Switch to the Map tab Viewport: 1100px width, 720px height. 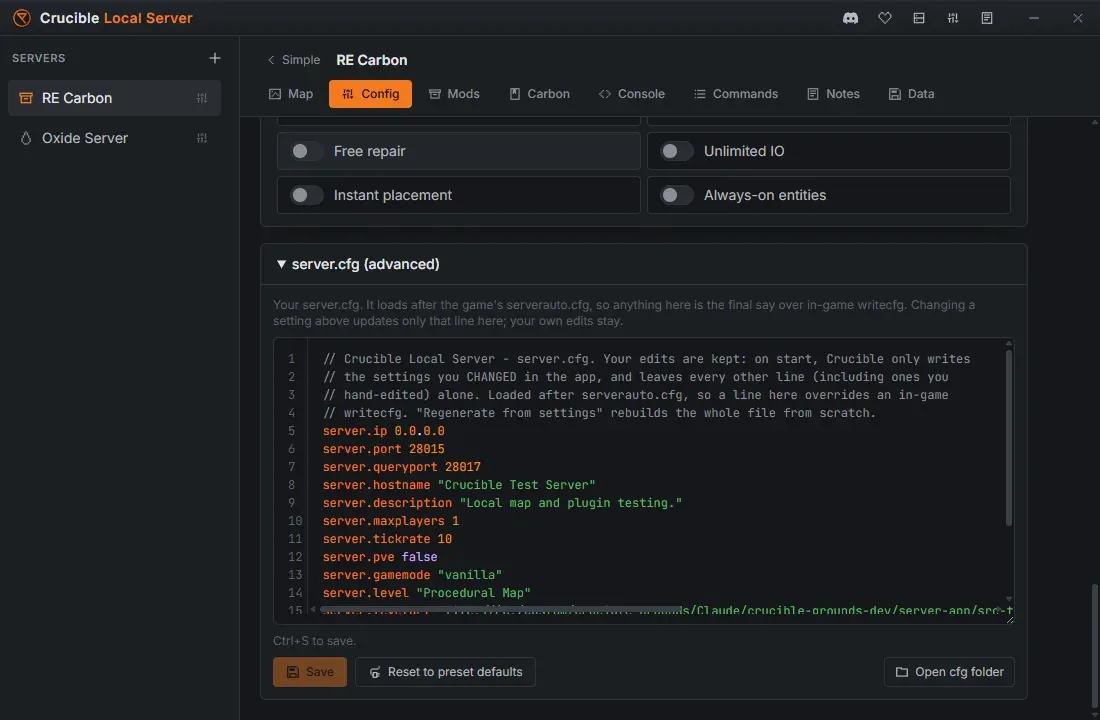coord(291,94)
